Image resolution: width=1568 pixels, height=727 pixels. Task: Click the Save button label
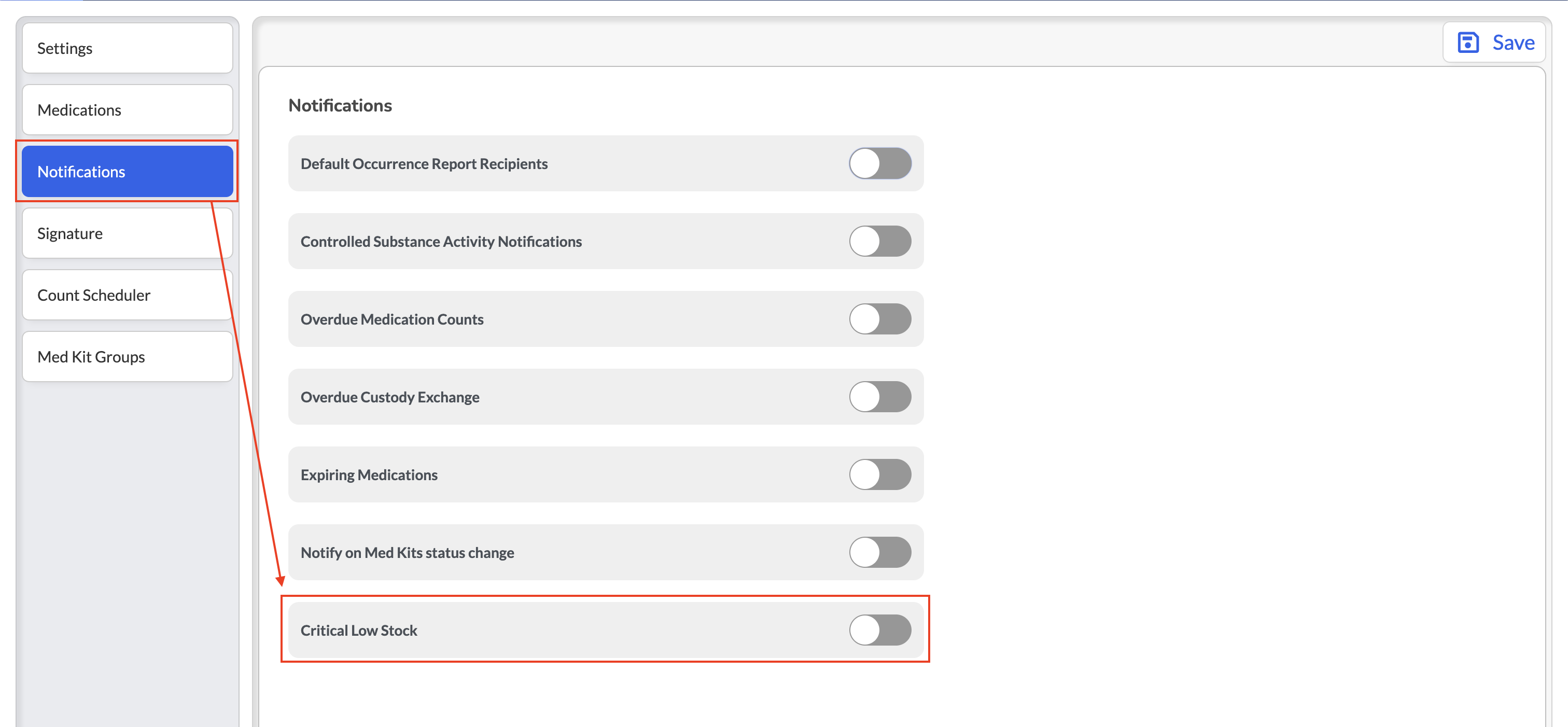click(x=1513, y=43)
